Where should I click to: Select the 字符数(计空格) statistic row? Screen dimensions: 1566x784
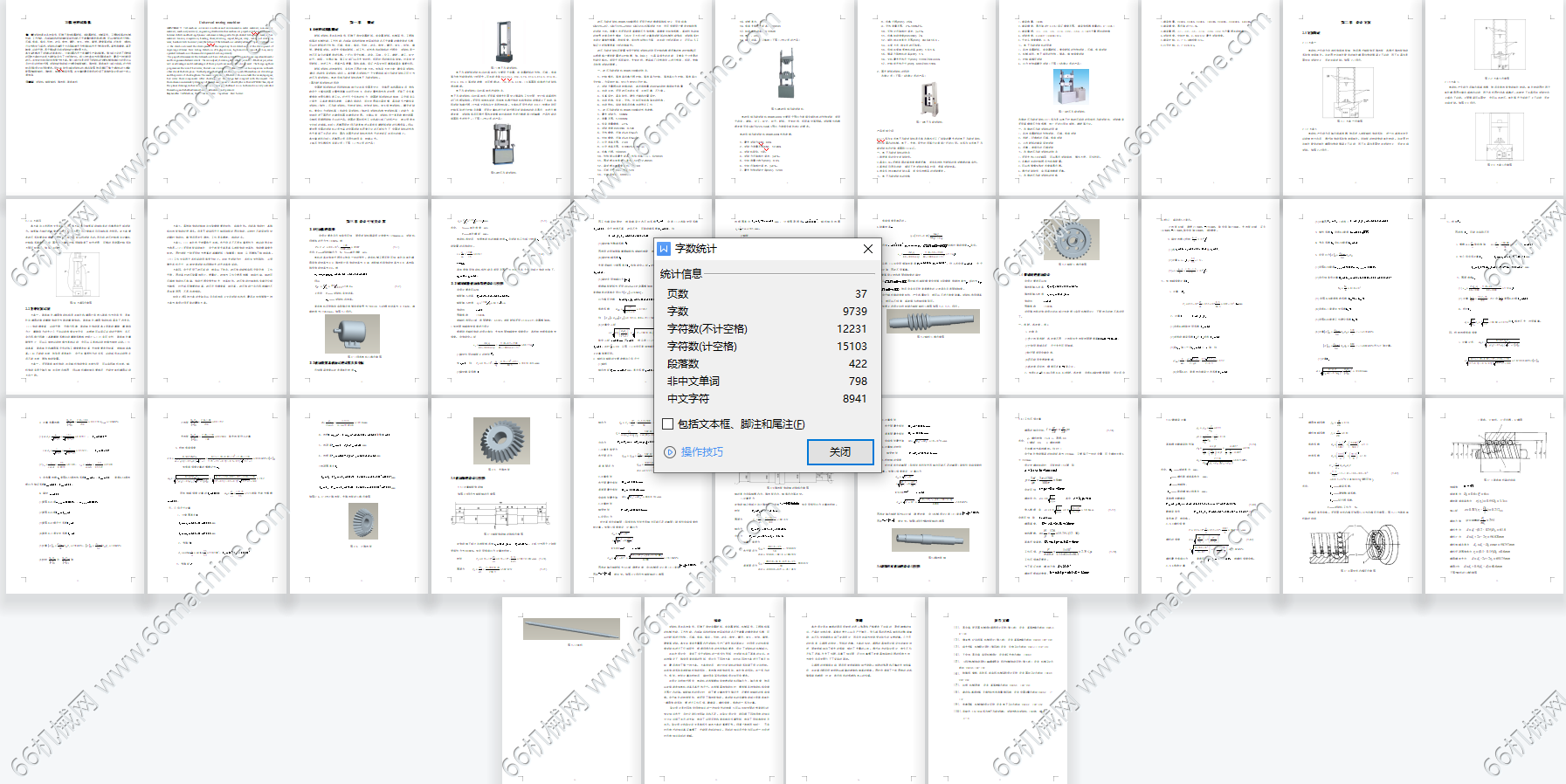(x=766, y=347)
